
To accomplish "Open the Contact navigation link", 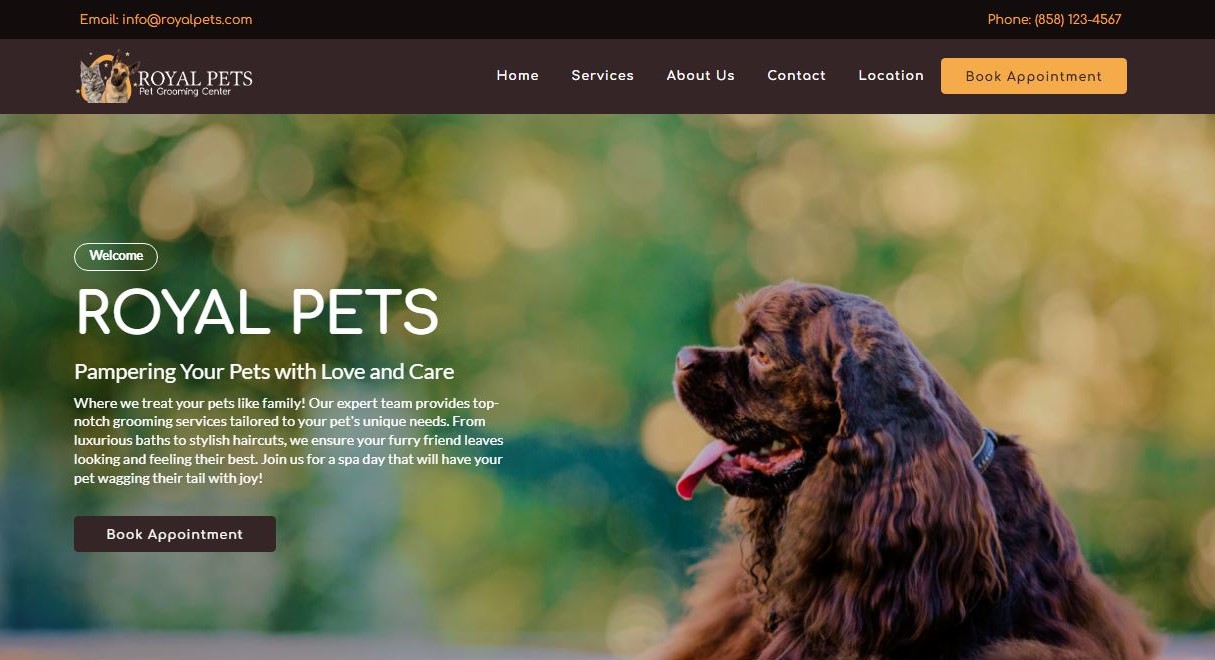I will [x=797, y=76].
